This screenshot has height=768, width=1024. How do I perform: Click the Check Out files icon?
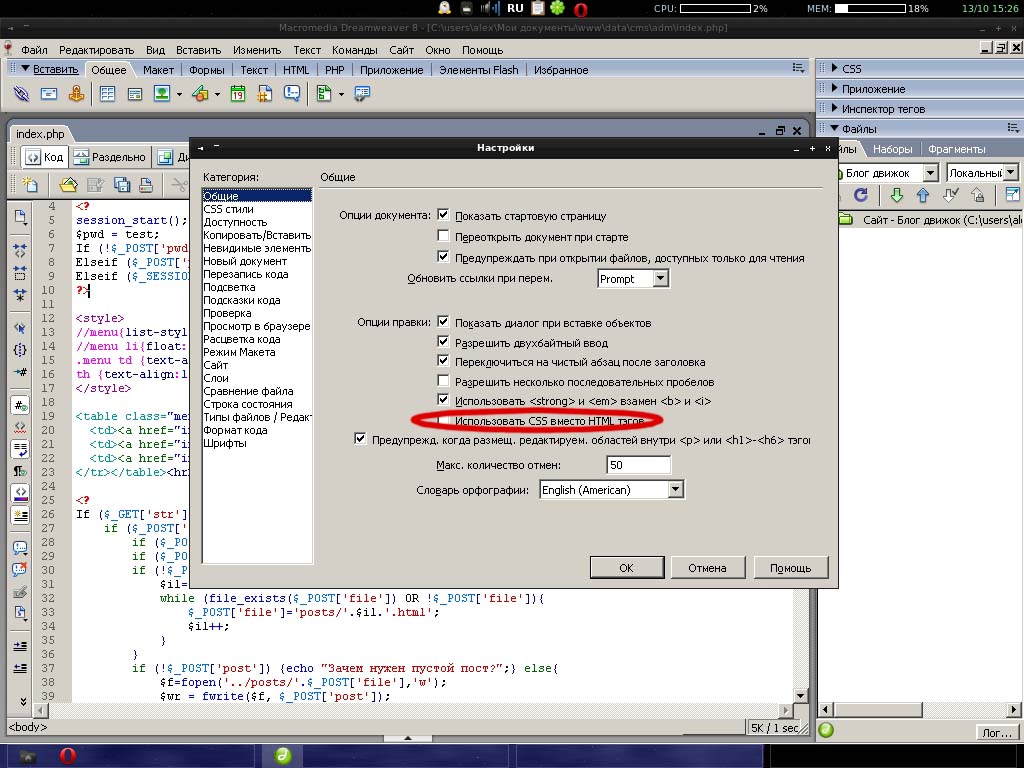click(x=951, y=195)
